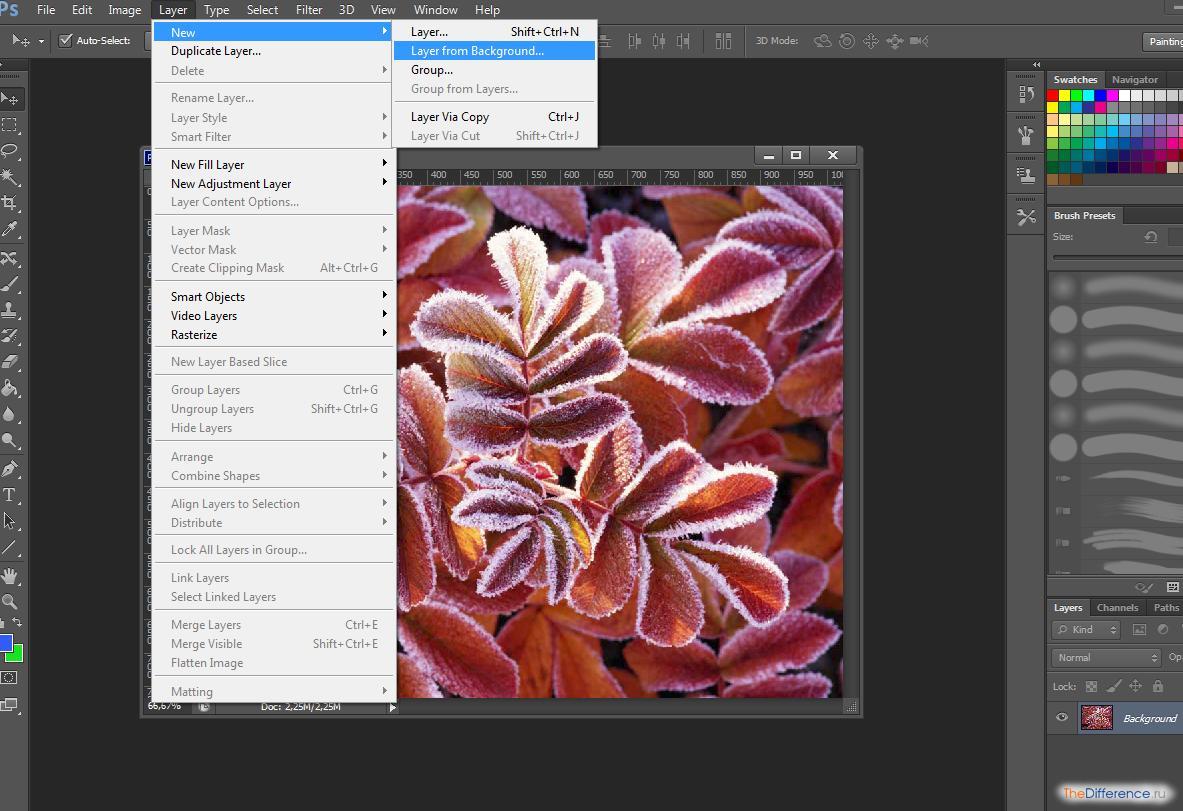Select the Horizontal Type tool

10,495
